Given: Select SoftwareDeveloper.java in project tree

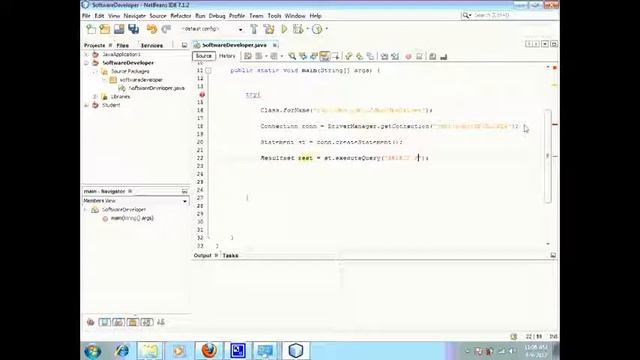Looking at the screenshot, I should (157, 88).
